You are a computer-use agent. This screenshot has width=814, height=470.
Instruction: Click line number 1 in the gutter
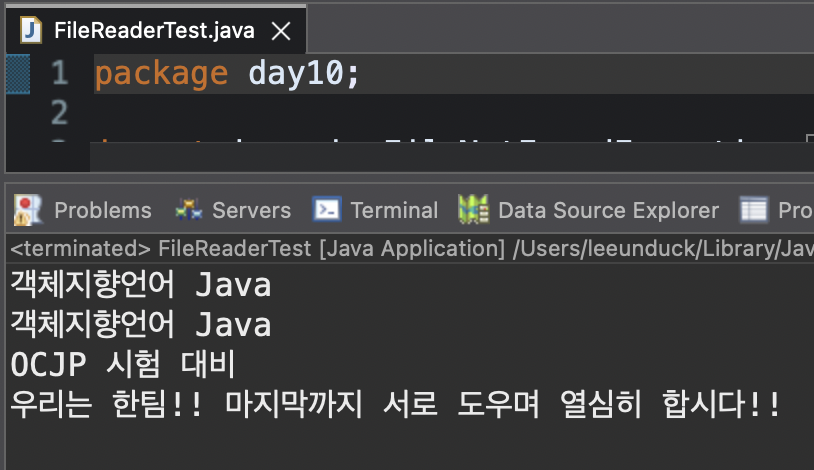[60, 73]
